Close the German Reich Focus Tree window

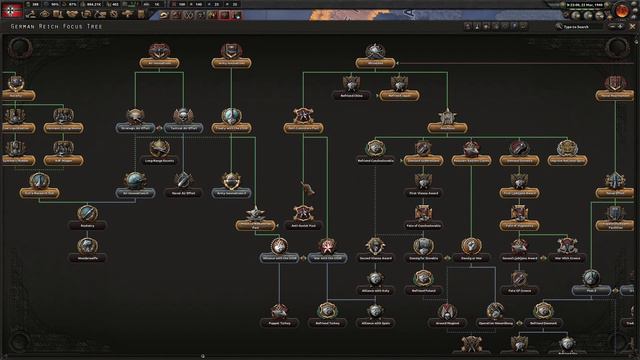pos(632,27)
